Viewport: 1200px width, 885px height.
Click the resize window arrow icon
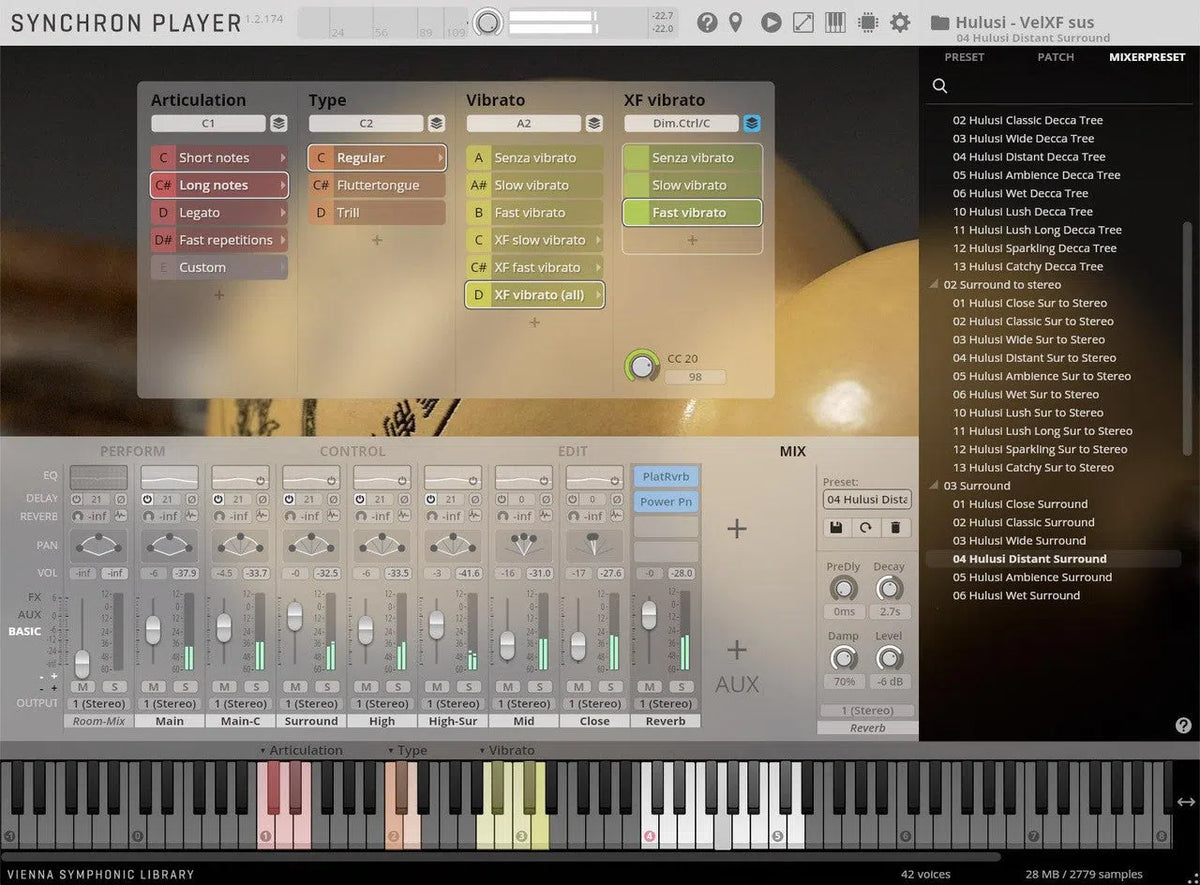pyautogui.click(x=803, y=22)
